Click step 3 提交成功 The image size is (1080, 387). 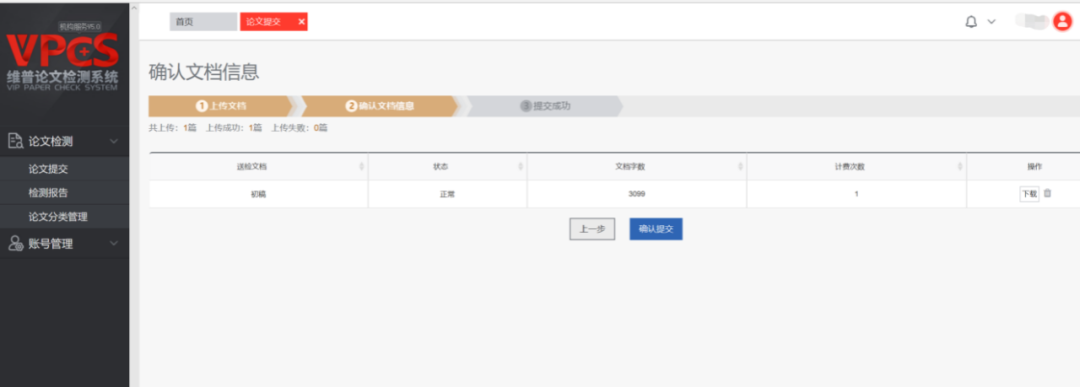[x=546, y=106]
